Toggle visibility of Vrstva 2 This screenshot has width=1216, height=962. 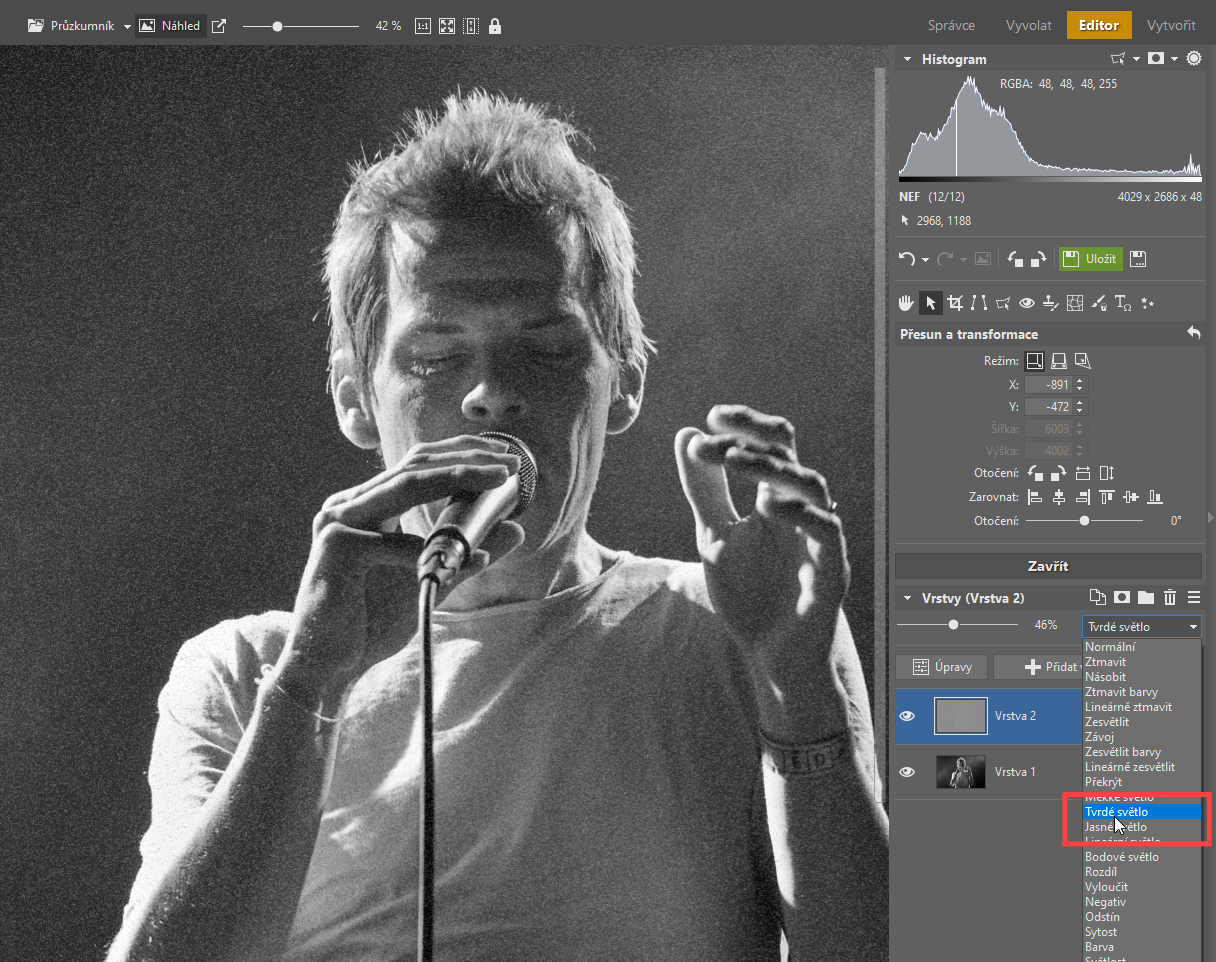(907, 716)
